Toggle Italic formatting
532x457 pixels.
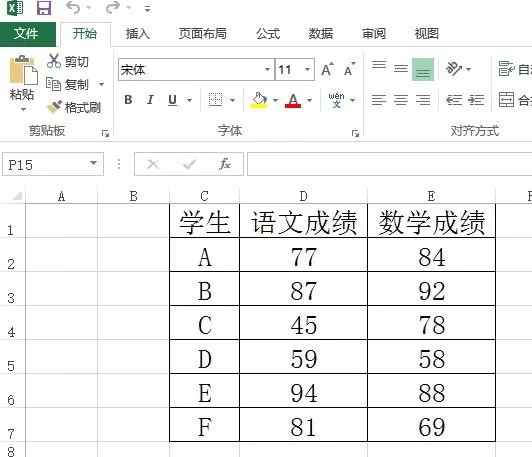tap(150, 100)
